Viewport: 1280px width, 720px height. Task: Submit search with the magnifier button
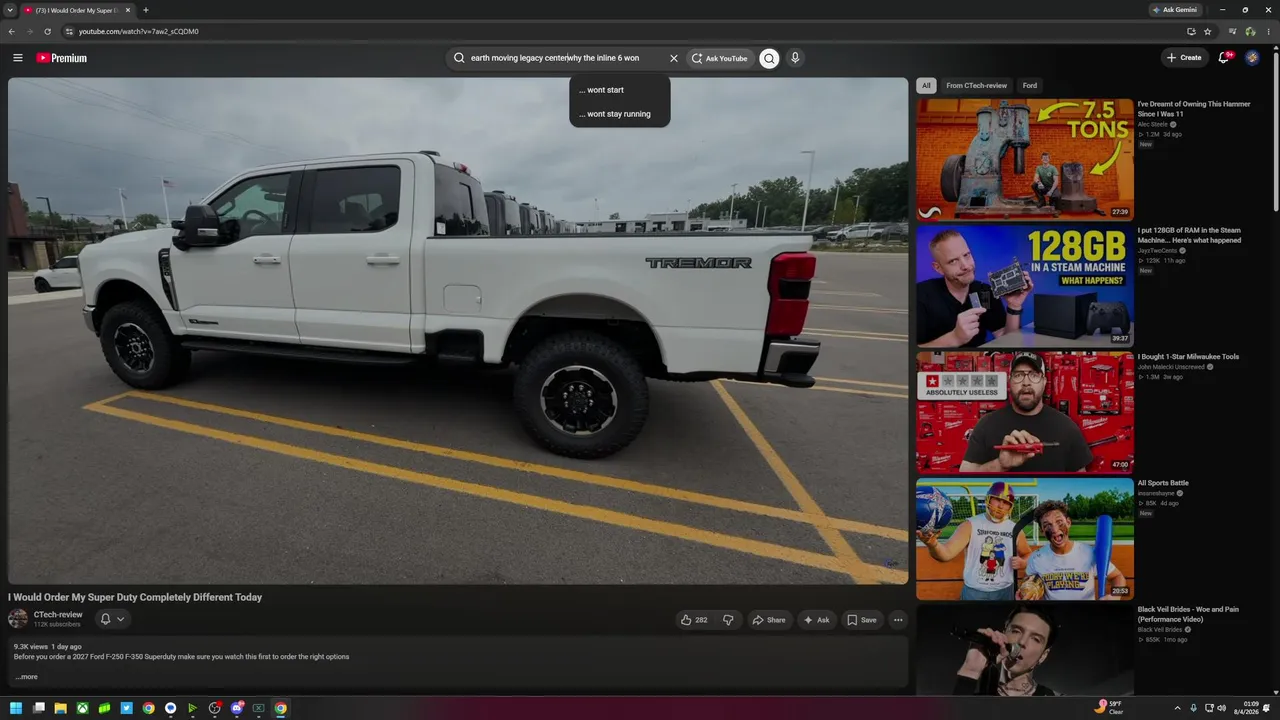tap(769, 58)
